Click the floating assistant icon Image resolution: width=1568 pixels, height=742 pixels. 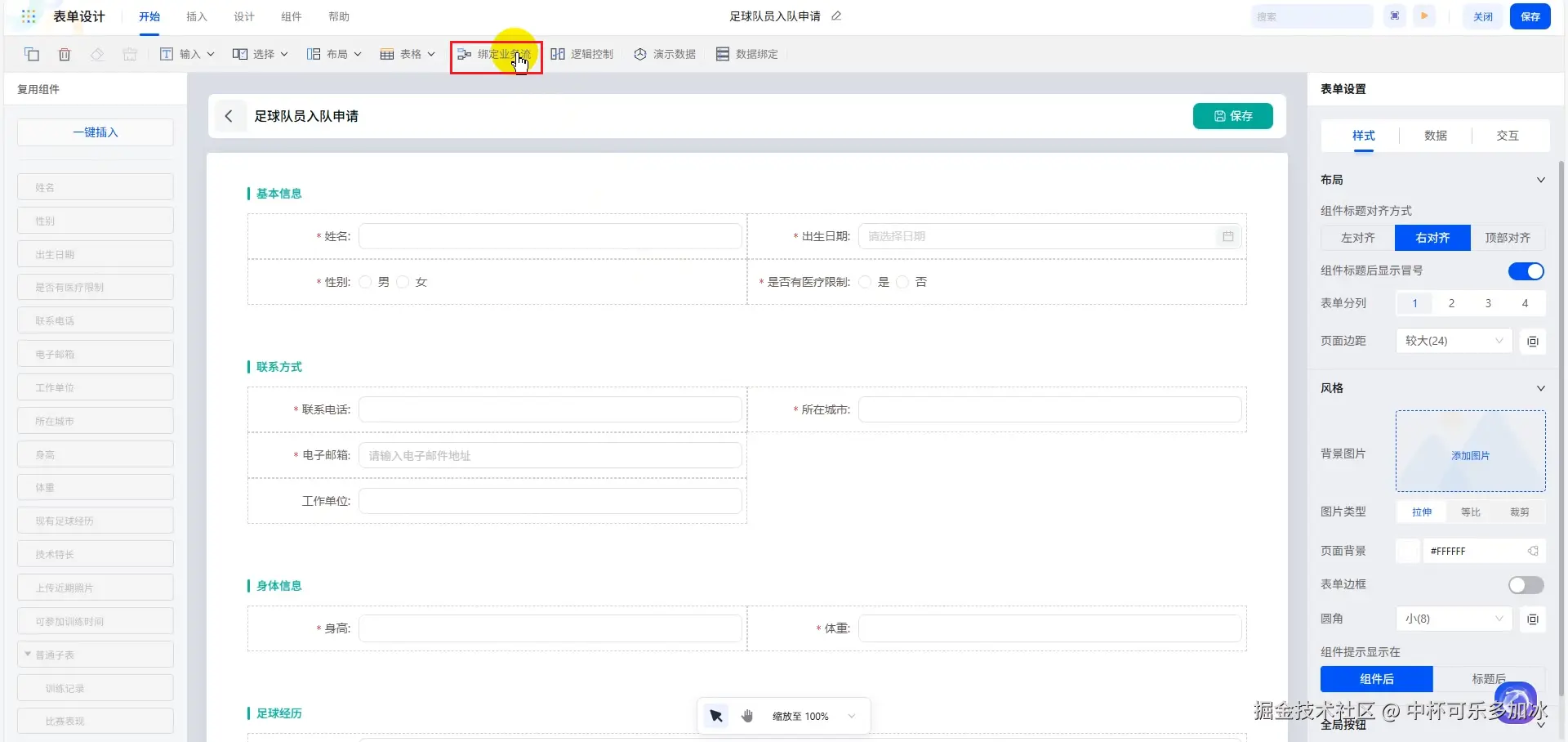tap(1515, 703)
